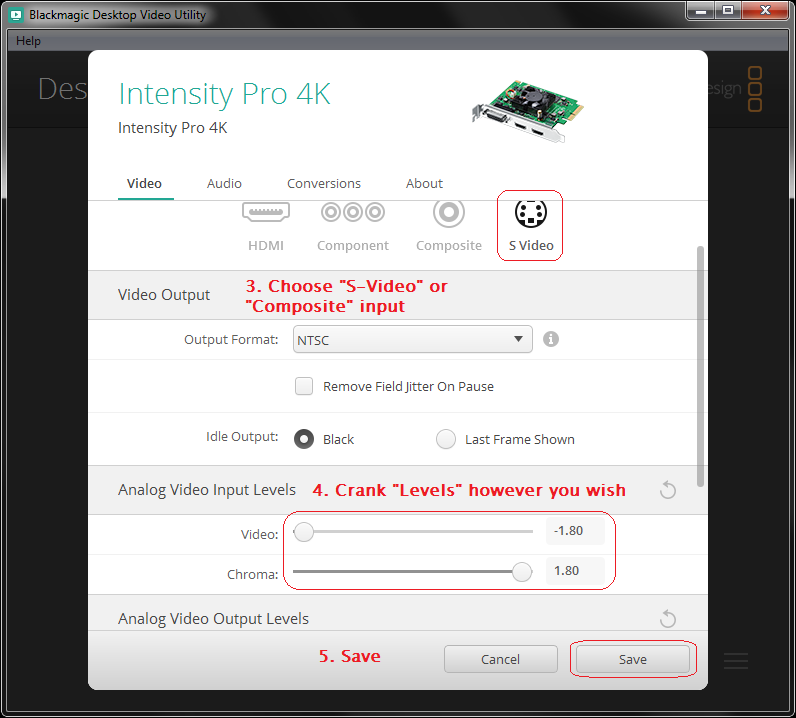Click the Chroma level slider handle
This screenshot has height=718, width=796.
[x=522, y=572]
